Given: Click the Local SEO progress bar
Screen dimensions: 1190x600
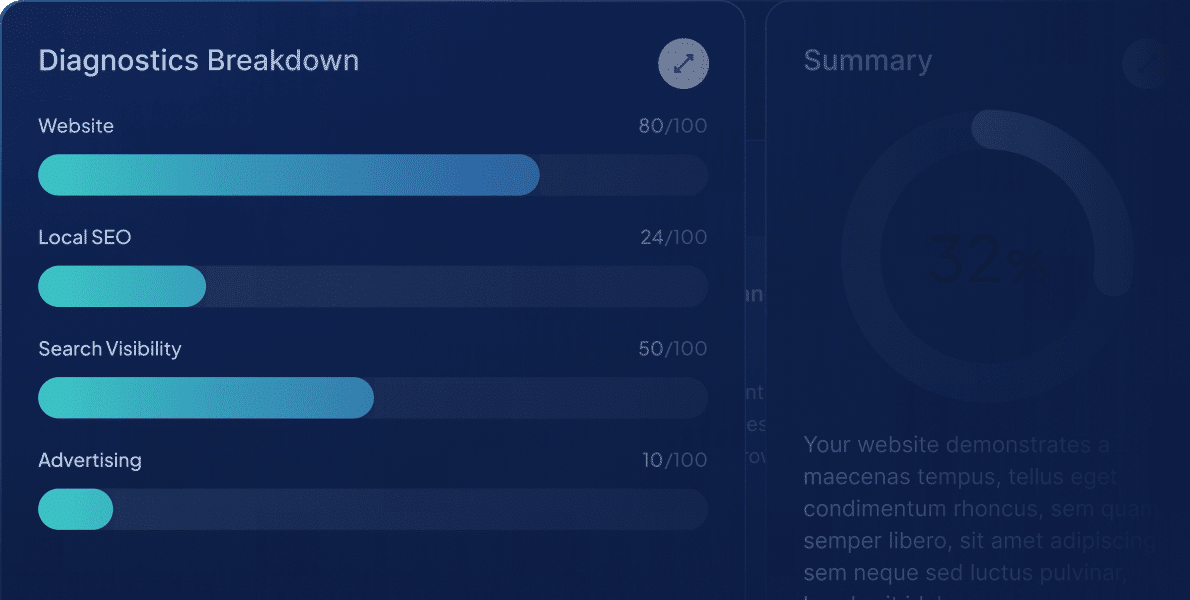Looking at the screenshot, I should pyautogui.click(x=122, y=287).
